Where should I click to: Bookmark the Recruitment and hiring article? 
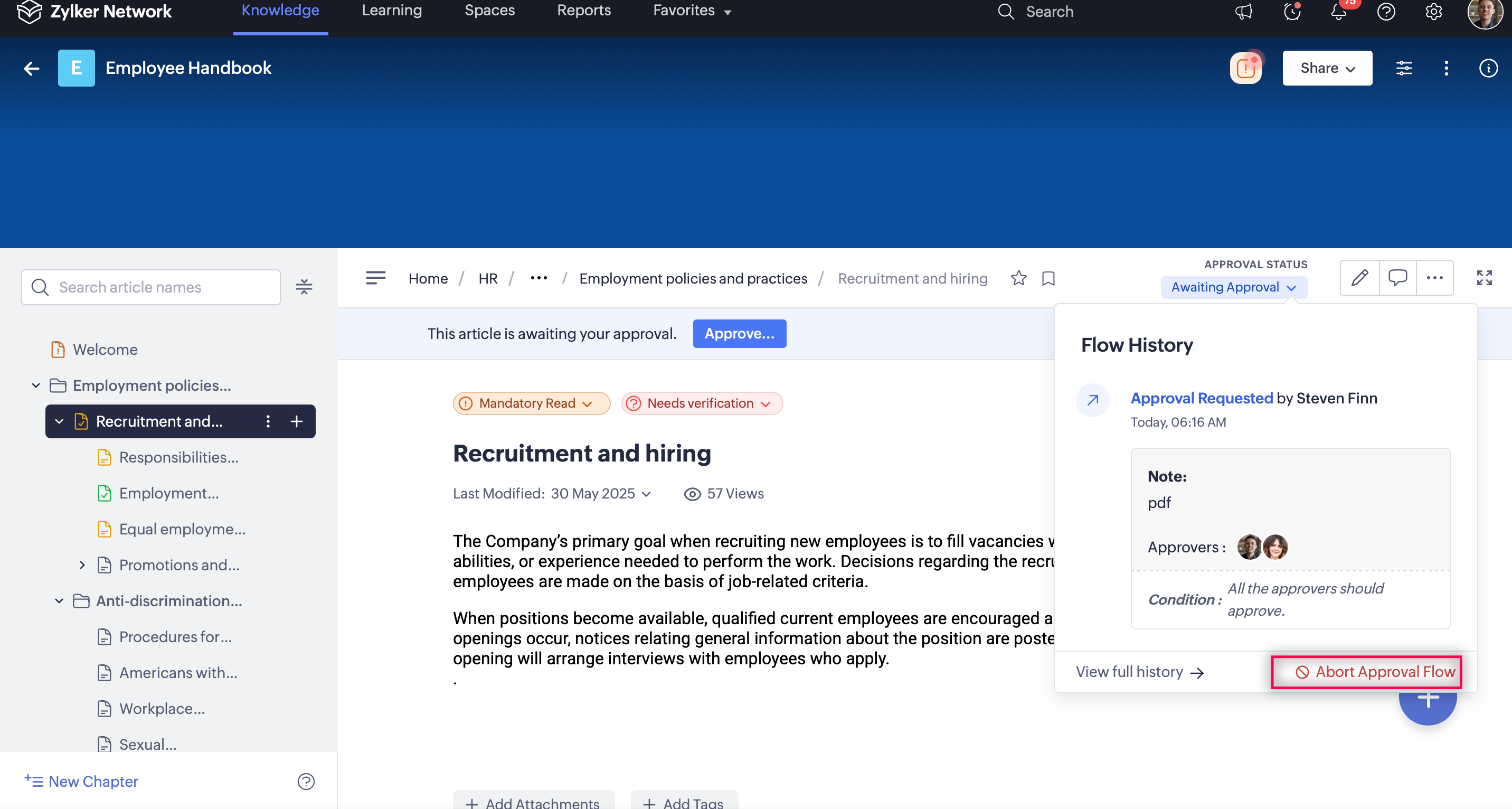pyautogui.click(x=1048, y=278)
